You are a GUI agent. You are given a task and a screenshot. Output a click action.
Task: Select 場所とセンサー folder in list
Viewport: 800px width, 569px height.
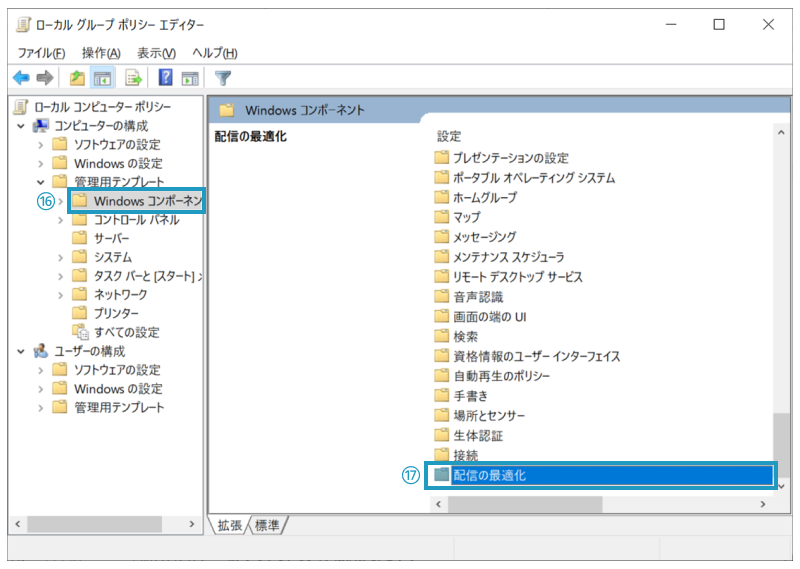coord(489,416)
